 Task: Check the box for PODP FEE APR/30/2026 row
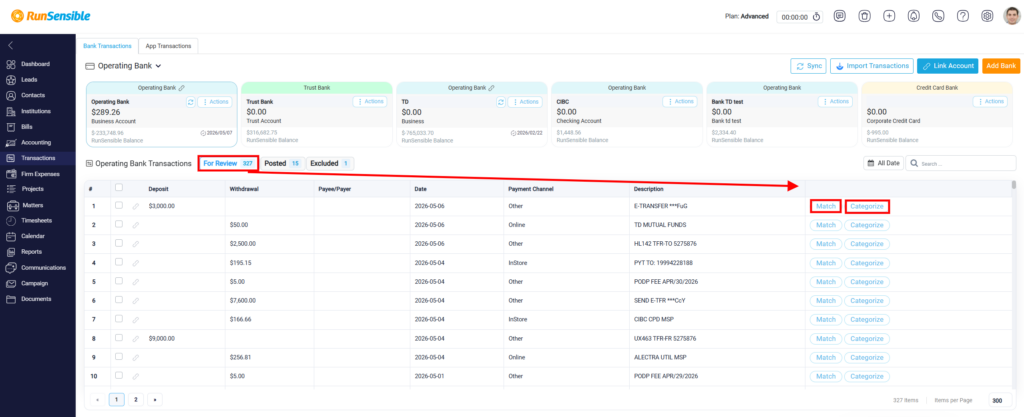pos(118,281)
